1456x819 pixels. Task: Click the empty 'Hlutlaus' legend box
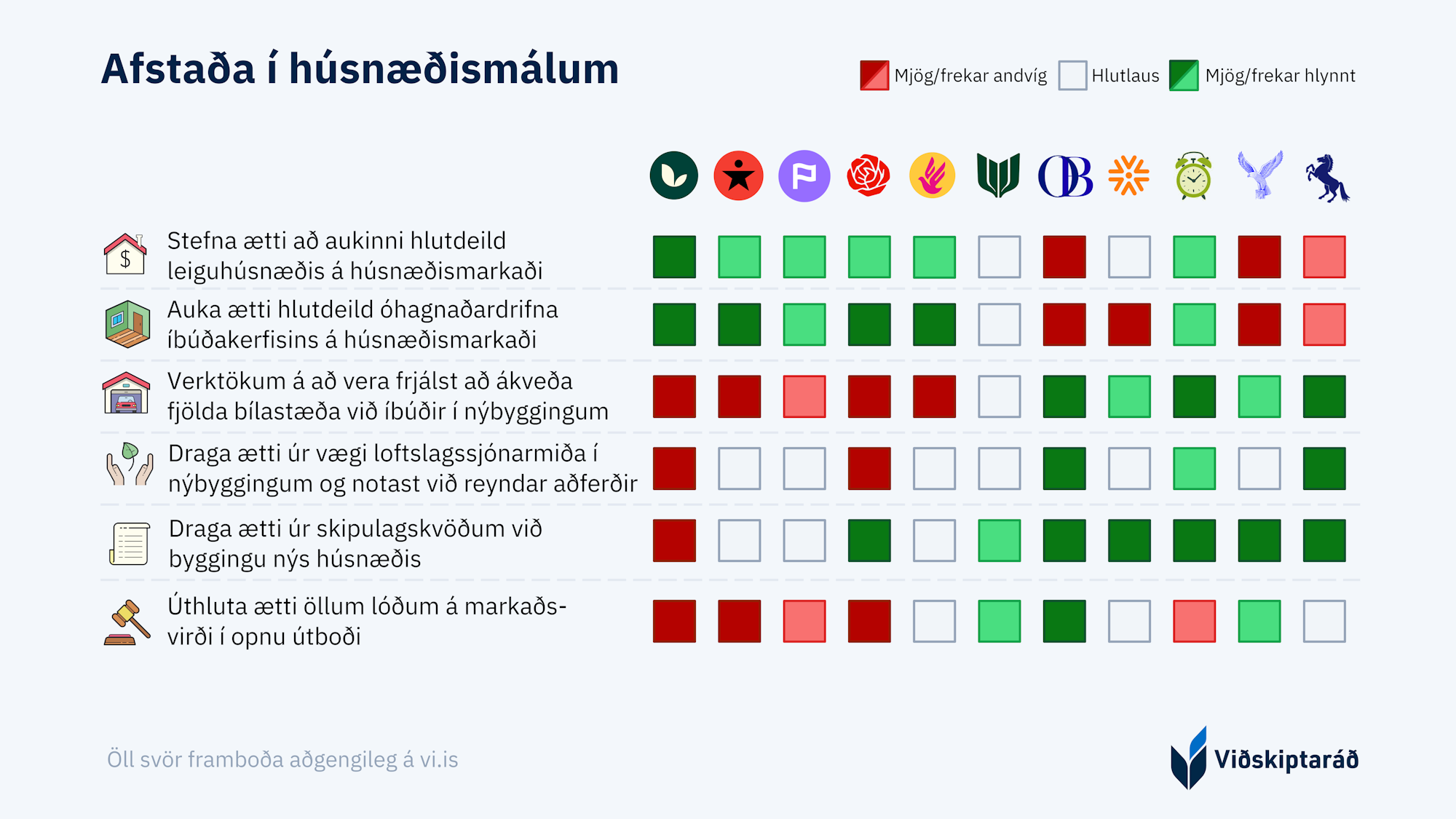(1072, 76)
